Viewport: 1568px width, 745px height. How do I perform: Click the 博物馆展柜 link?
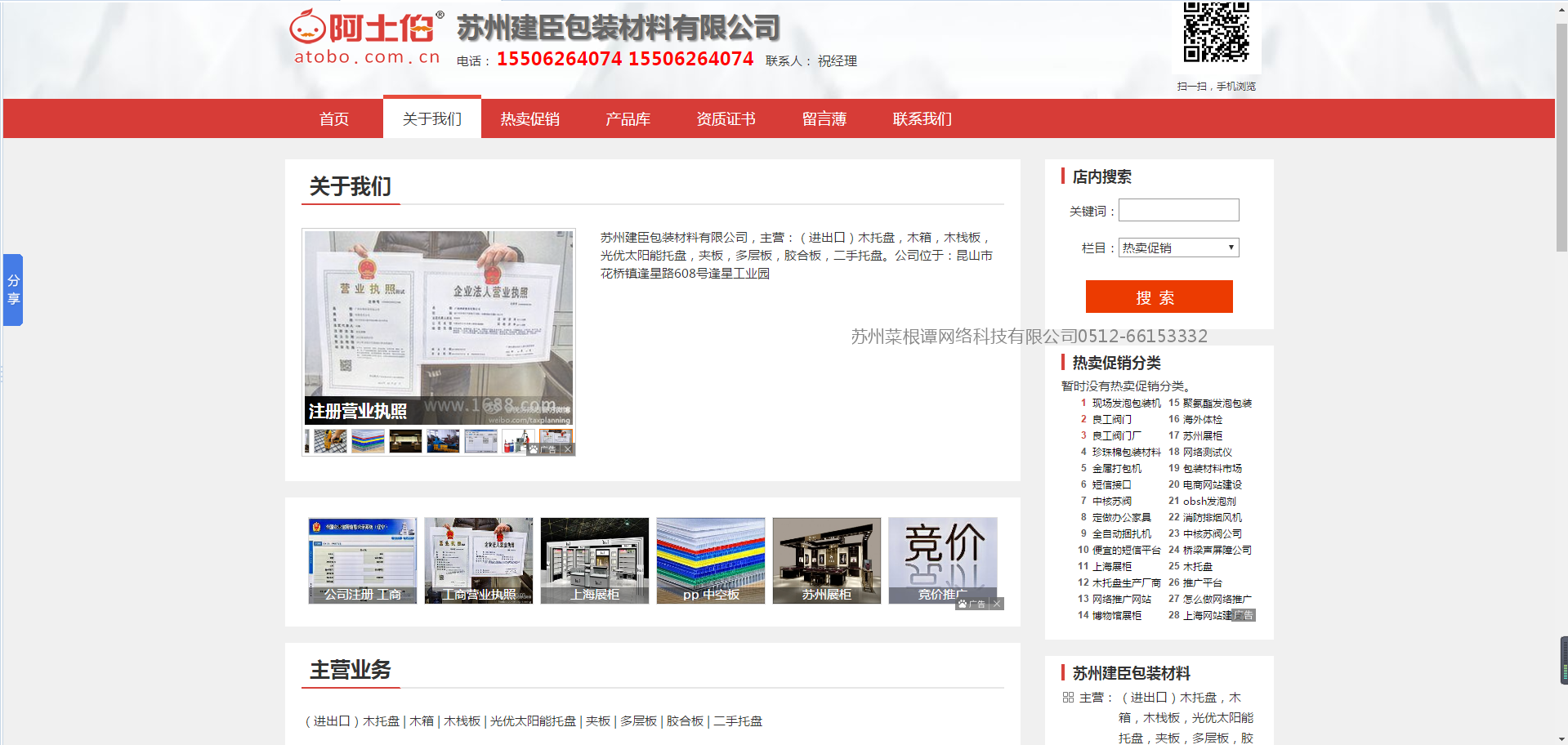point(1117,615)
